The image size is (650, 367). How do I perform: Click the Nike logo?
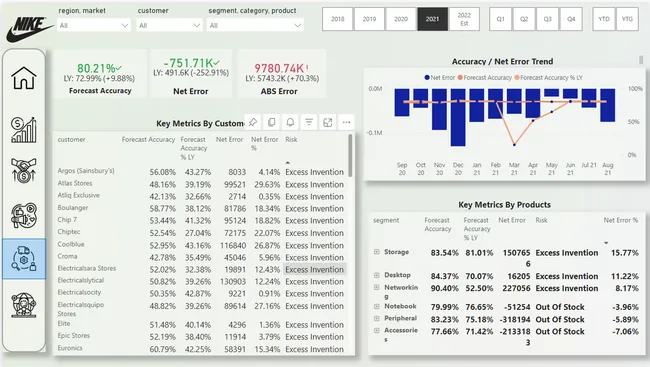[x=29, y=28]
